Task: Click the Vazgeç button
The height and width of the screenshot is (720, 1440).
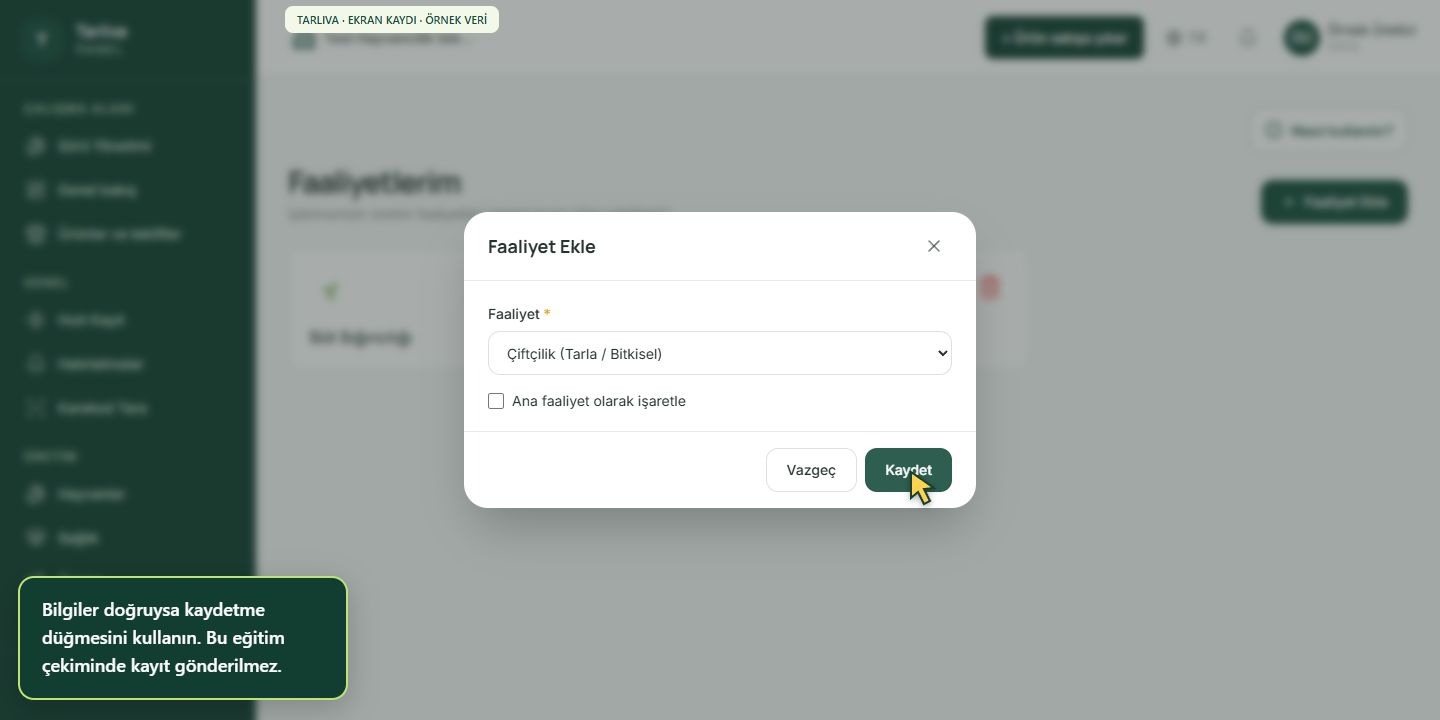Action: (811, 470)
